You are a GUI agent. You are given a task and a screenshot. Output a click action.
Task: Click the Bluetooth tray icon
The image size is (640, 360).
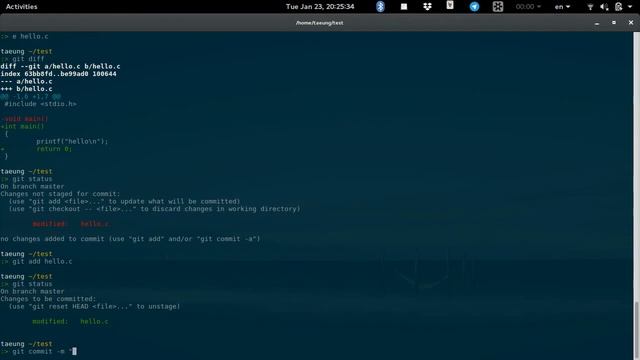coord(380,7)
